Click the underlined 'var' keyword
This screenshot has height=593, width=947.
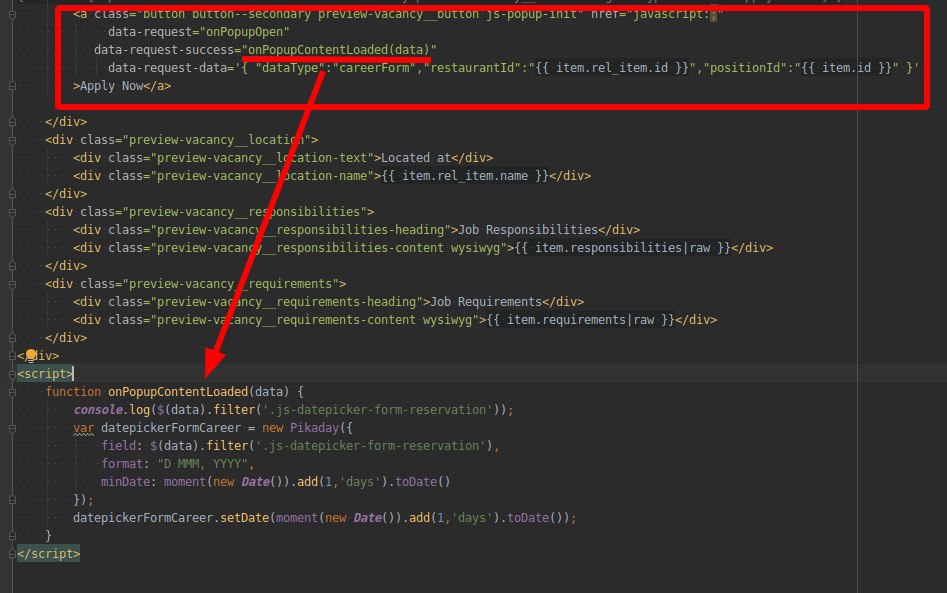pyautogui.click(x=83, y=428)
